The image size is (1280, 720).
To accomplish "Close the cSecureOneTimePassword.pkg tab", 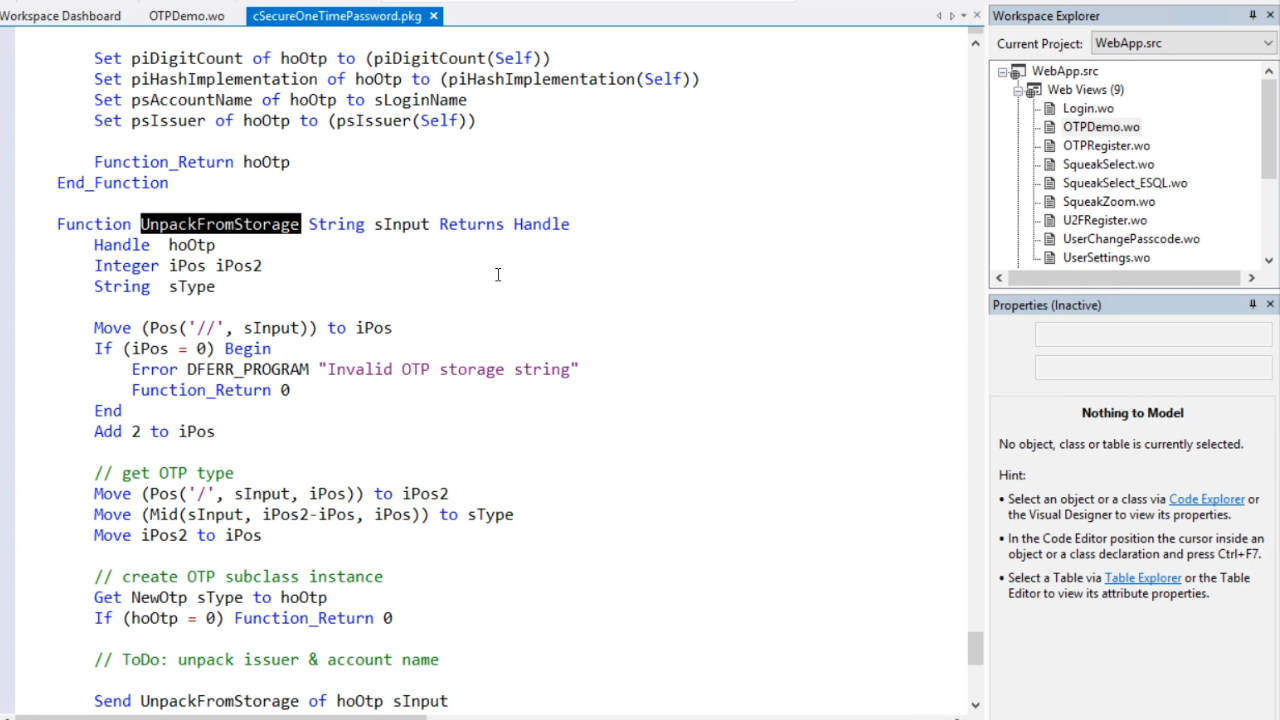I will click(433, 16).
